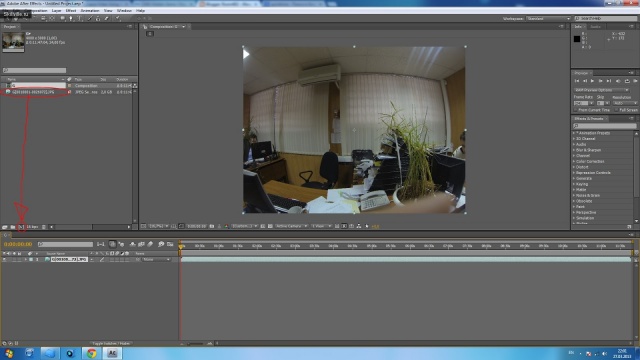Open the Workspace Standard dropdown

[x=549, y=19]
